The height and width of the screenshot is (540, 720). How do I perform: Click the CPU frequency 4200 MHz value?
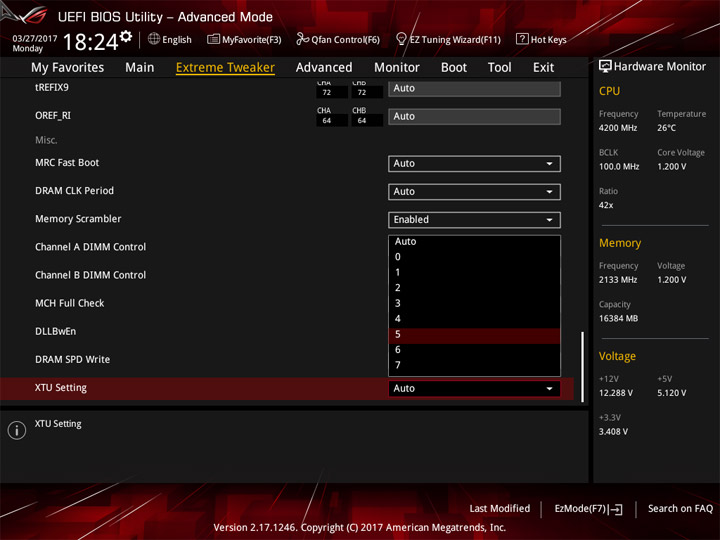[x=618, y=128]
